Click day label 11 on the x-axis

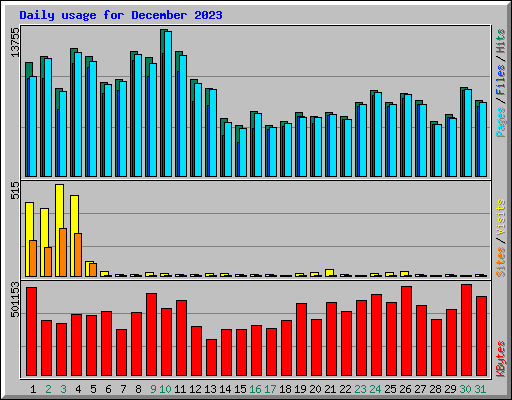180,389
